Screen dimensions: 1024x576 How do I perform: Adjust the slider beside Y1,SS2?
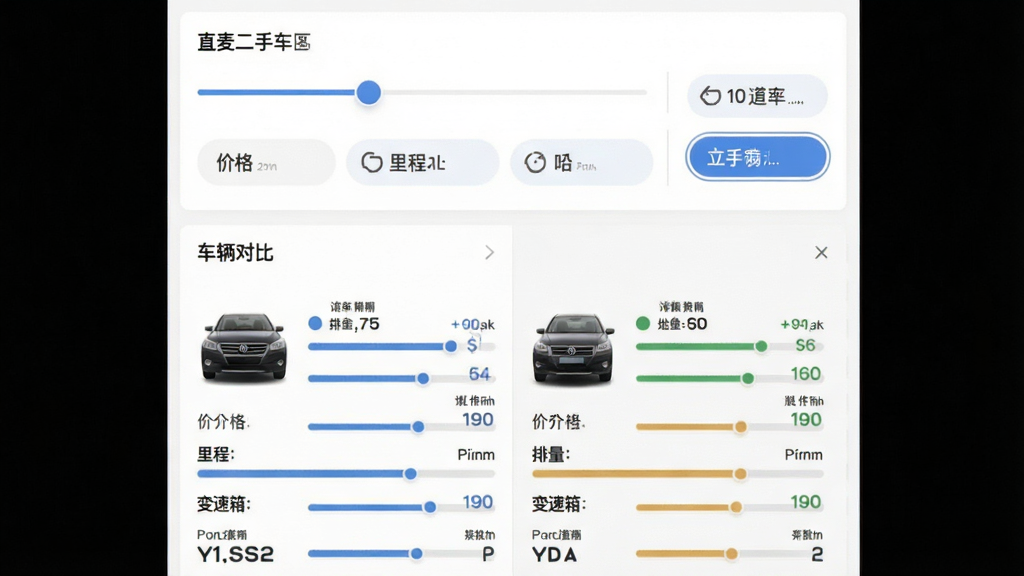(x=401, y=554)
